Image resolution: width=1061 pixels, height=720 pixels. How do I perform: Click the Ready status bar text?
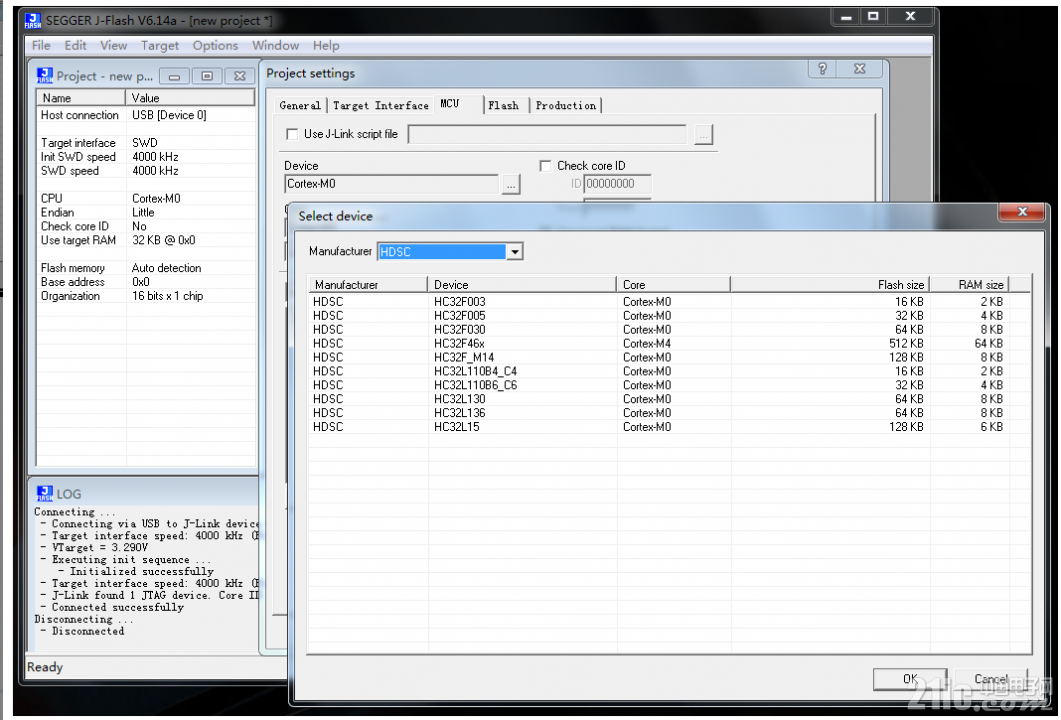[x=45, y=667]
